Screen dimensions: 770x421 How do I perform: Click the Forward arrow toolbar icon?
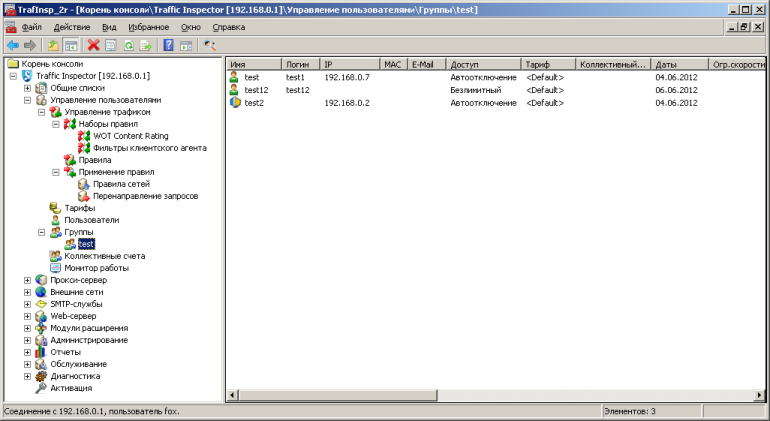tap(30, 46)
